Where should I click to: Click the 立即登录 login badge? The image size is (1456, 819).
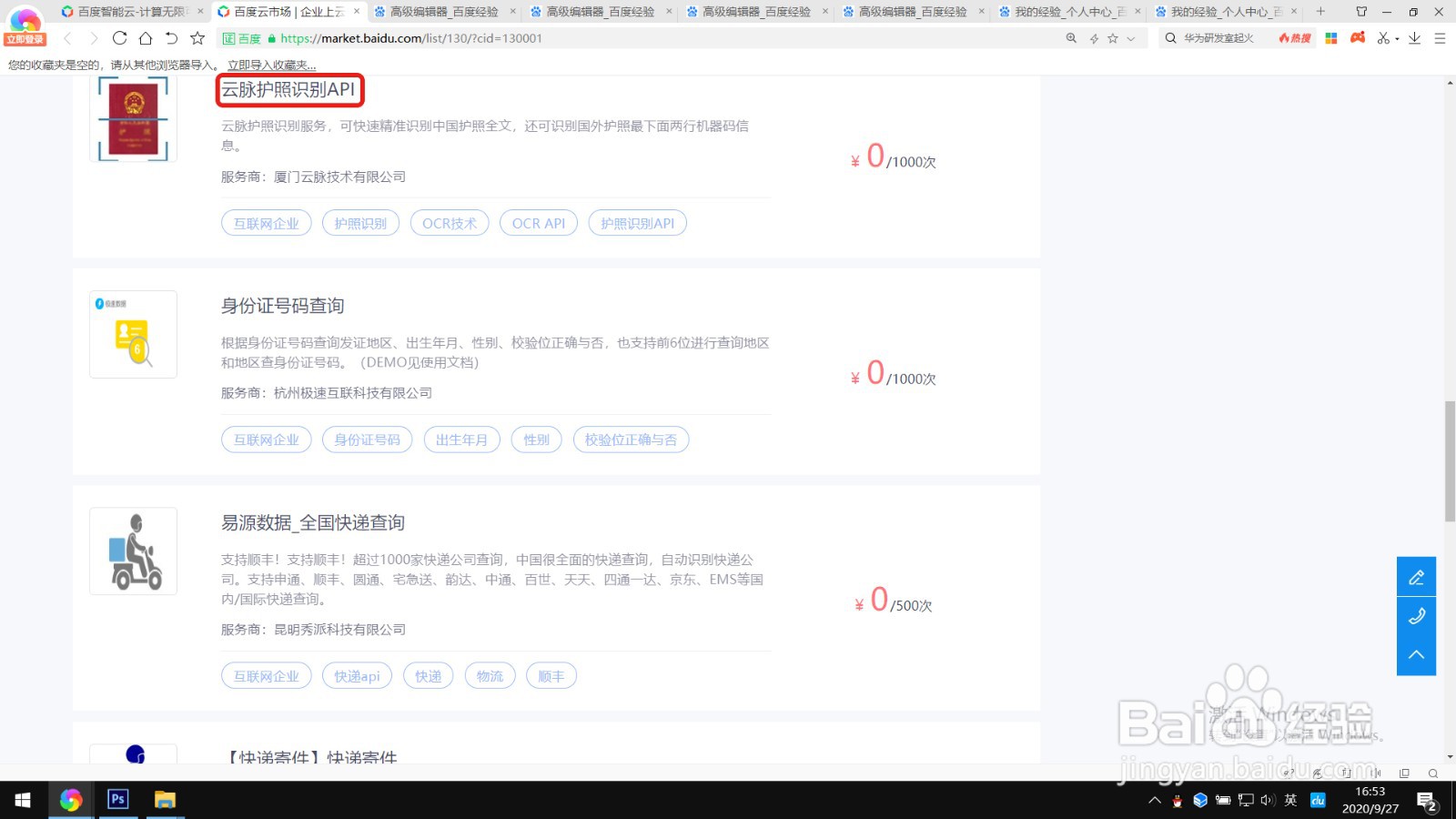tap(25, 39)
